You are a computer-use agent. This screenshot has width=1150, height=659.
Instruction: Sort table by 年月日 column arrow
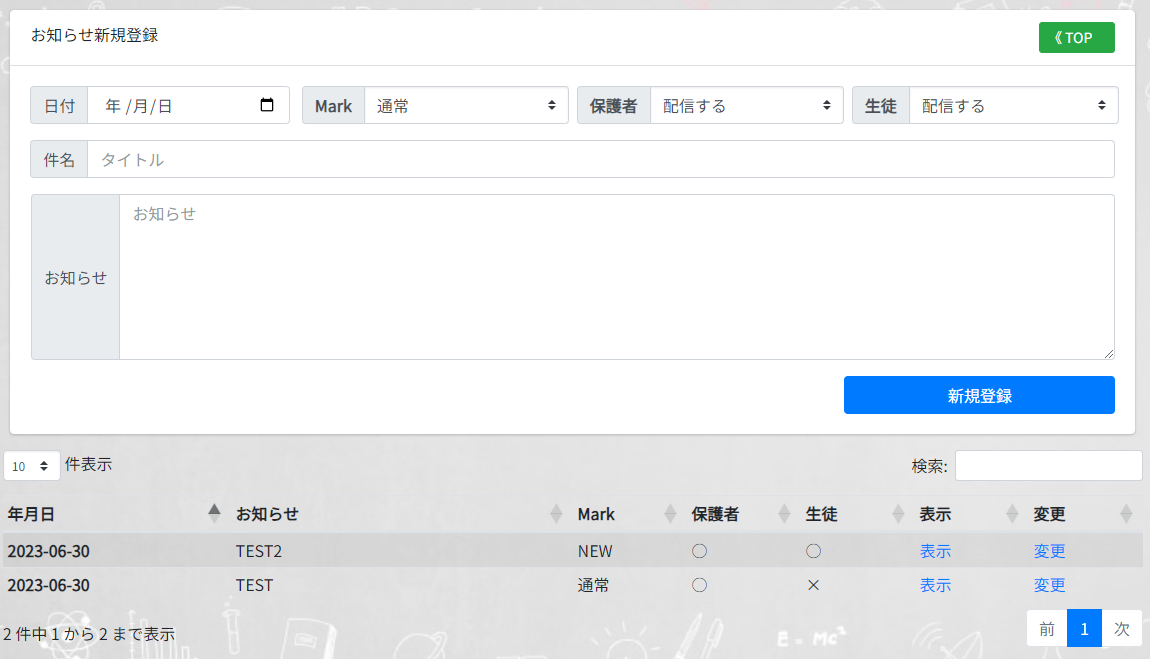[x=214, y=514]
